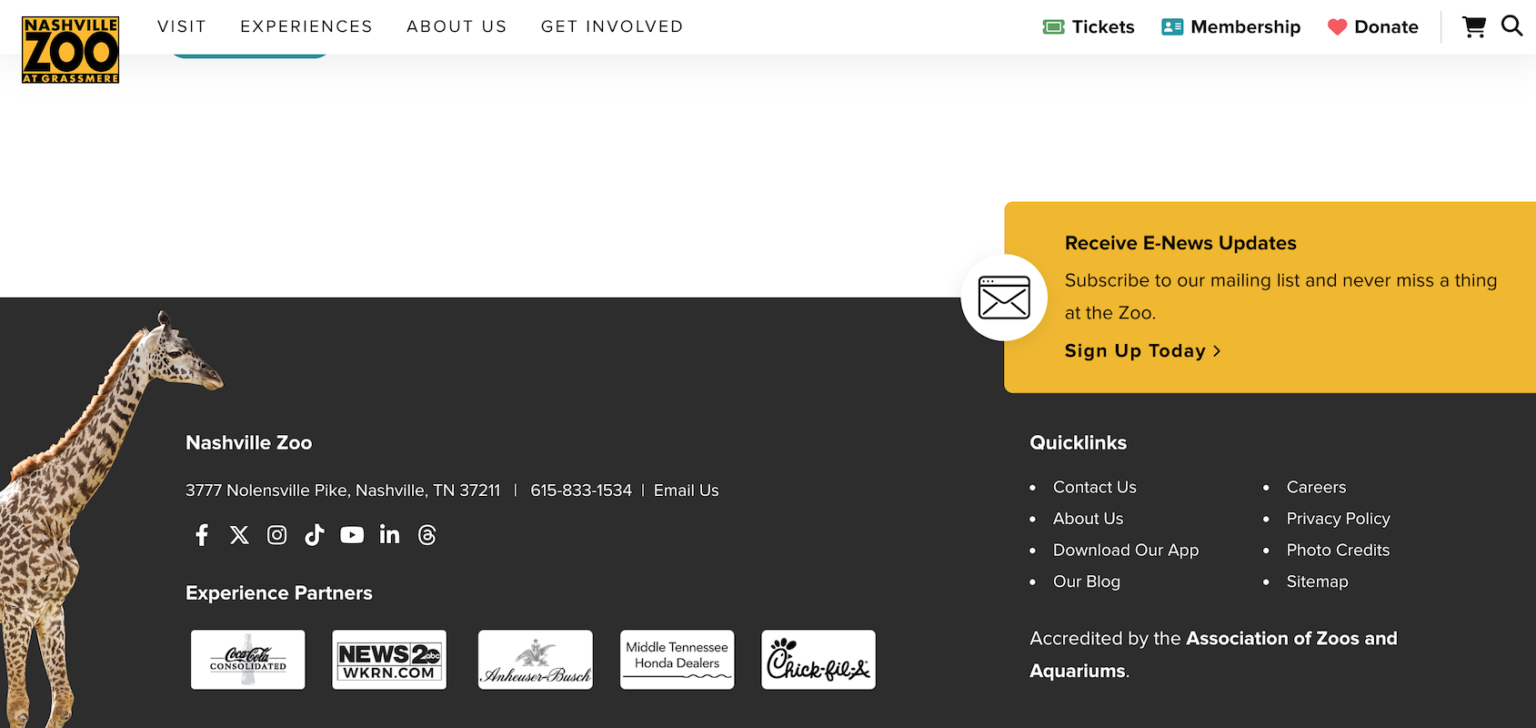Open the Instagram icon in footer
Screen dimensions: 1536x728
[277, 535]
